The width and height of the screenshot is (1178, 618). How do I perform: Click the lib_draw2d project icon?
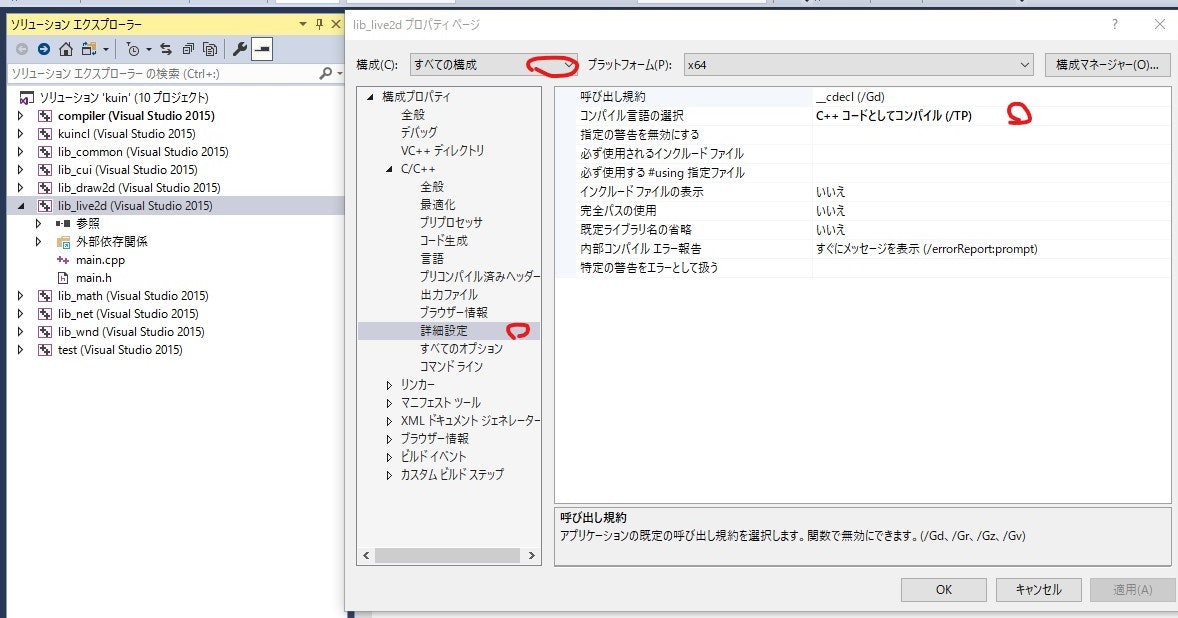pos(45,188)
